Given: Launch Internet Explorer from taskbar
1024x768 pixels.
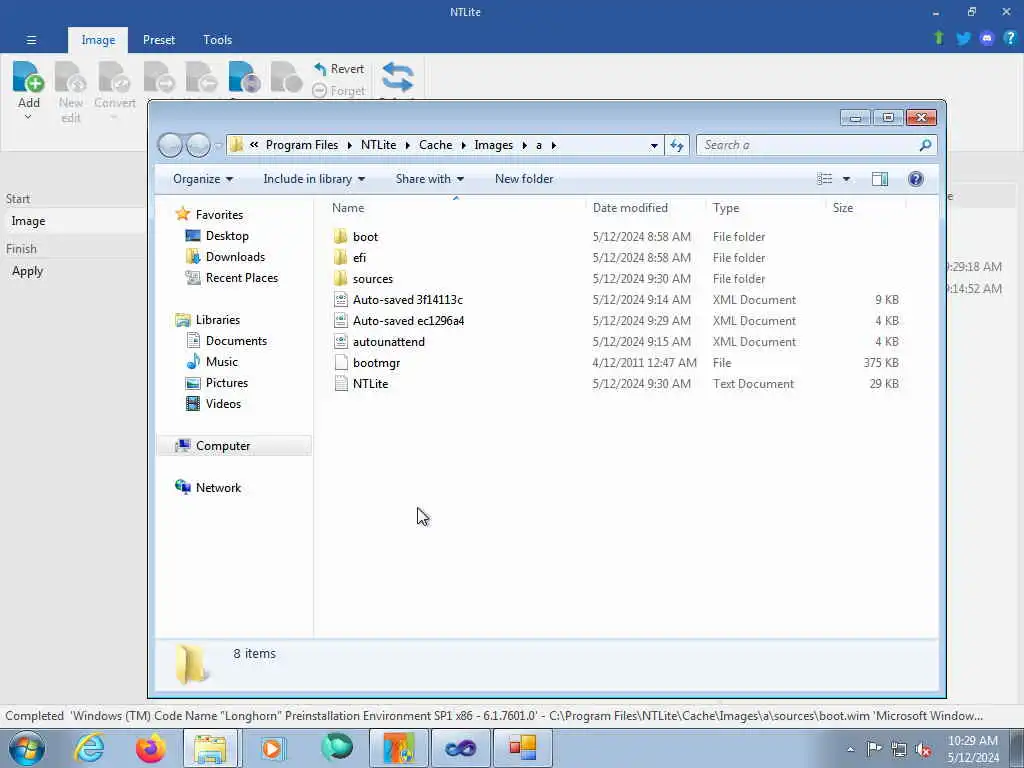Looking at the screenshot, I should pyautogui.click(x=88, y=748).
